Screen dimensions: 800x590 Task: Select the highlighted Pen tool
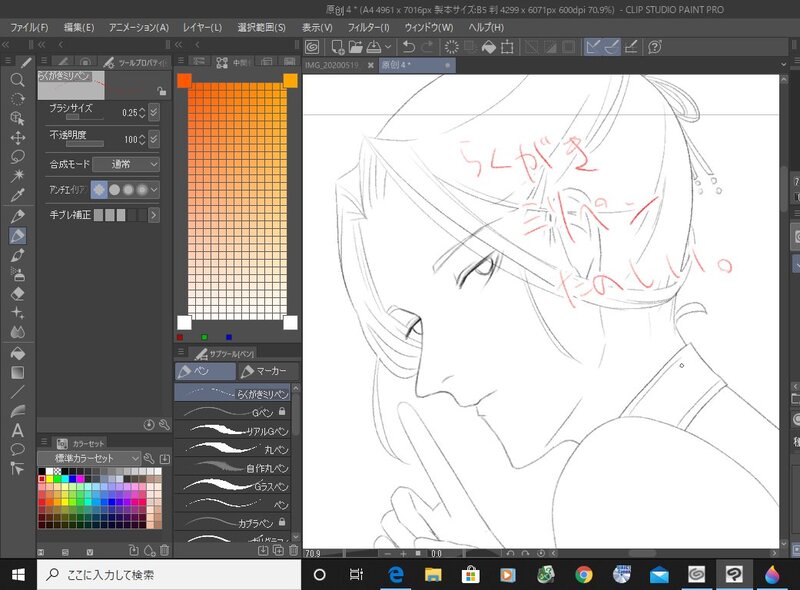[x=17, y=236]
